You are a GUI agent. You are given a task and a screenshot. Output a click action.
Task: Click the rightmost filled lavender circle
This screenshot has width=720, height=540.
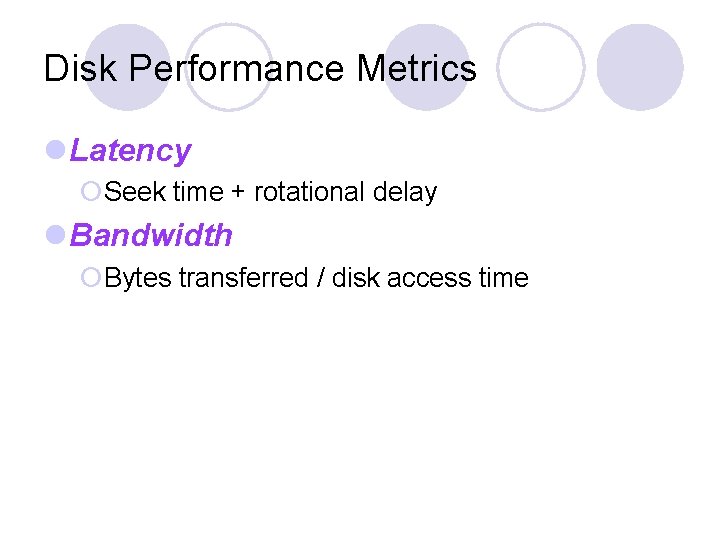[x=640, y=66]
